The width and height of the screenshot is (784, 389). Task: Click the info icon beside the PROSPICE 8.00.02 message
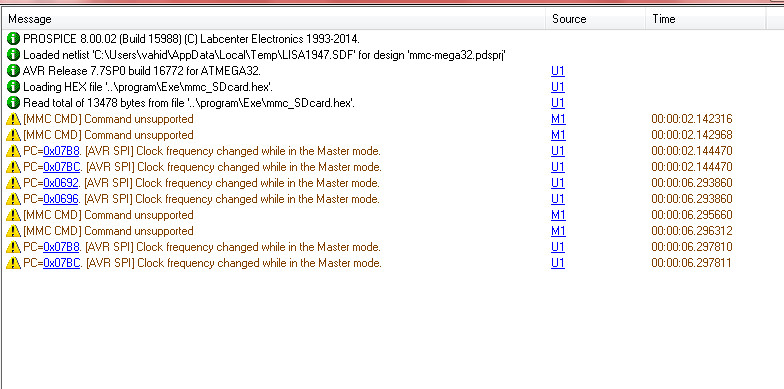click(x=14, y=38)
